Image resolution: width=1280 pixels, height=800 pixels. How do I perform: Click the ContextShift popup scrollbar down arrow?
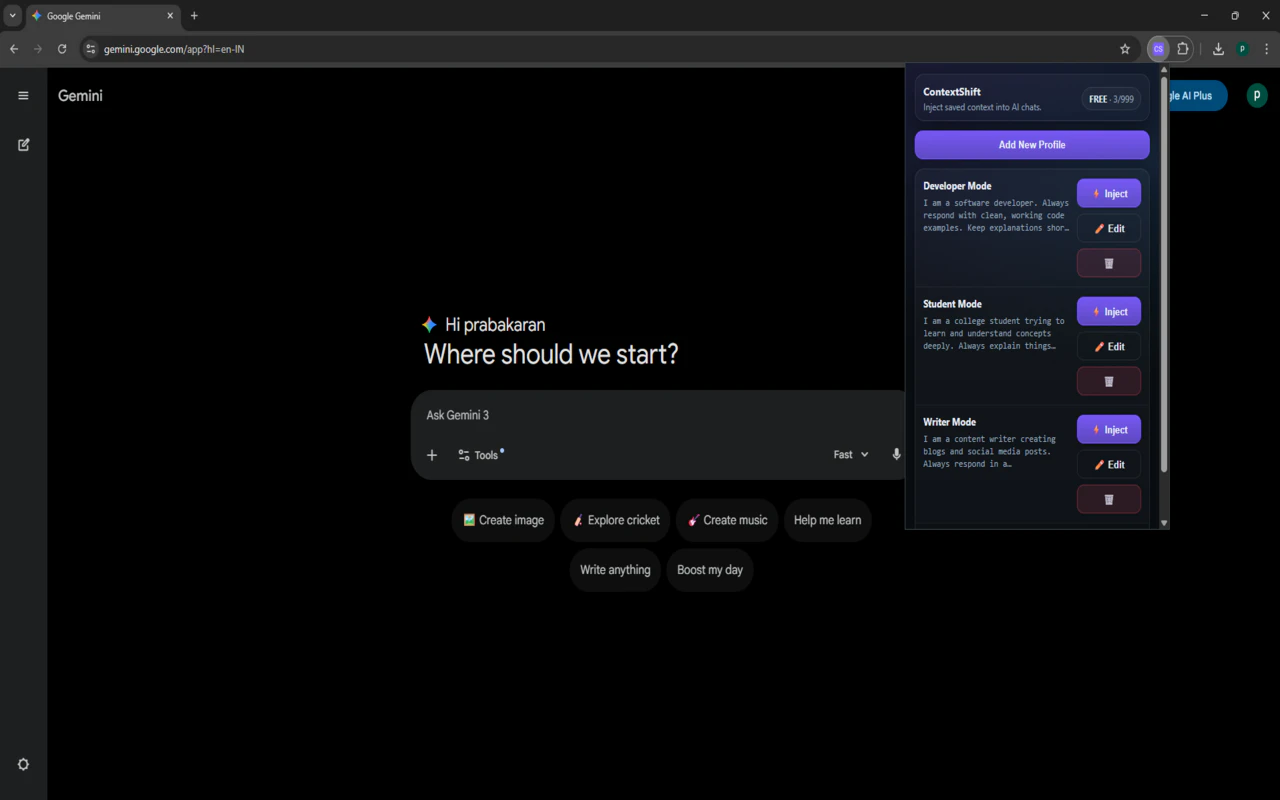tap(1163, 523)
